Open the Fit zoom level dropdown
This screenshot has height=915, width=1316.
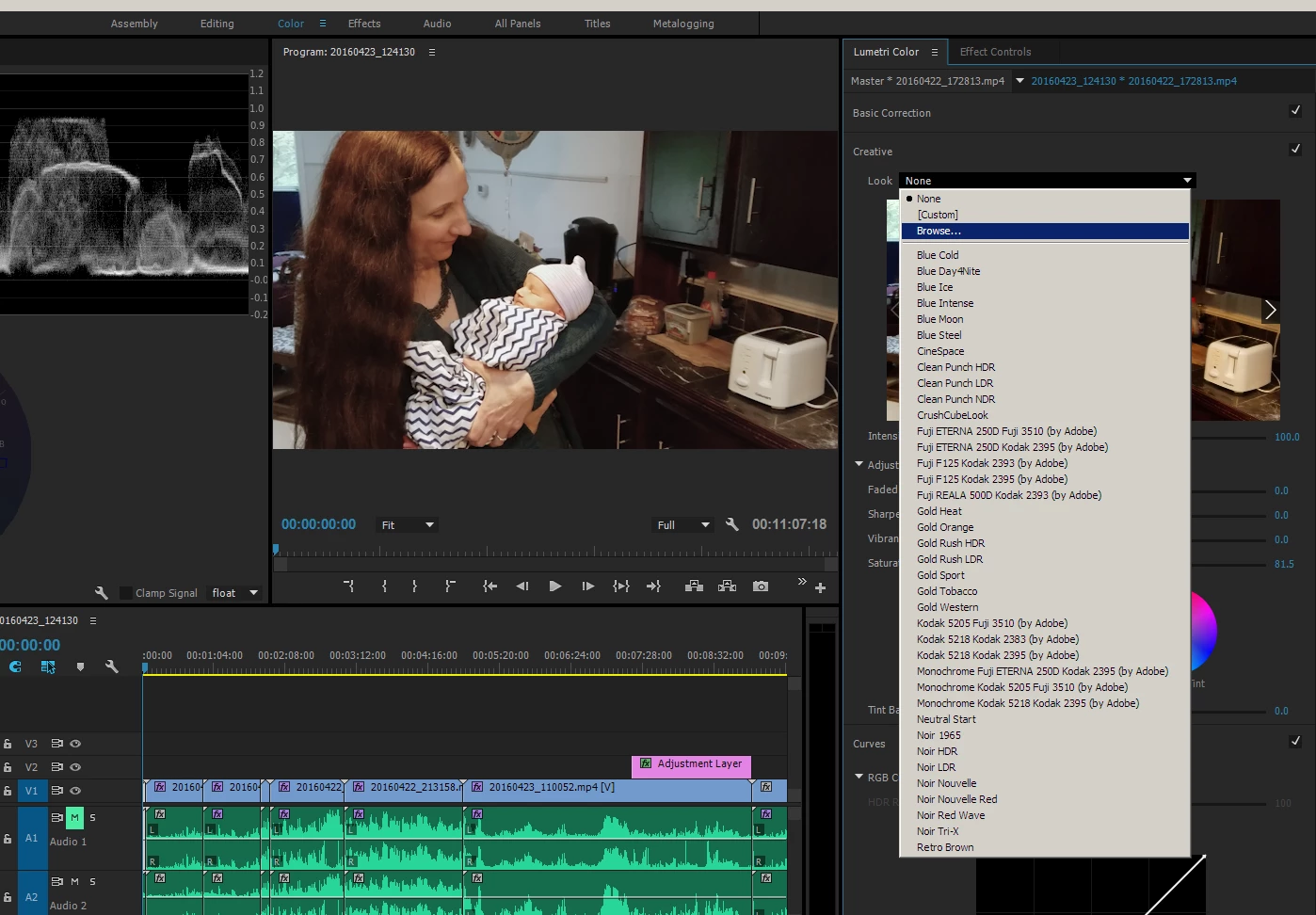[x=407, y=525]
